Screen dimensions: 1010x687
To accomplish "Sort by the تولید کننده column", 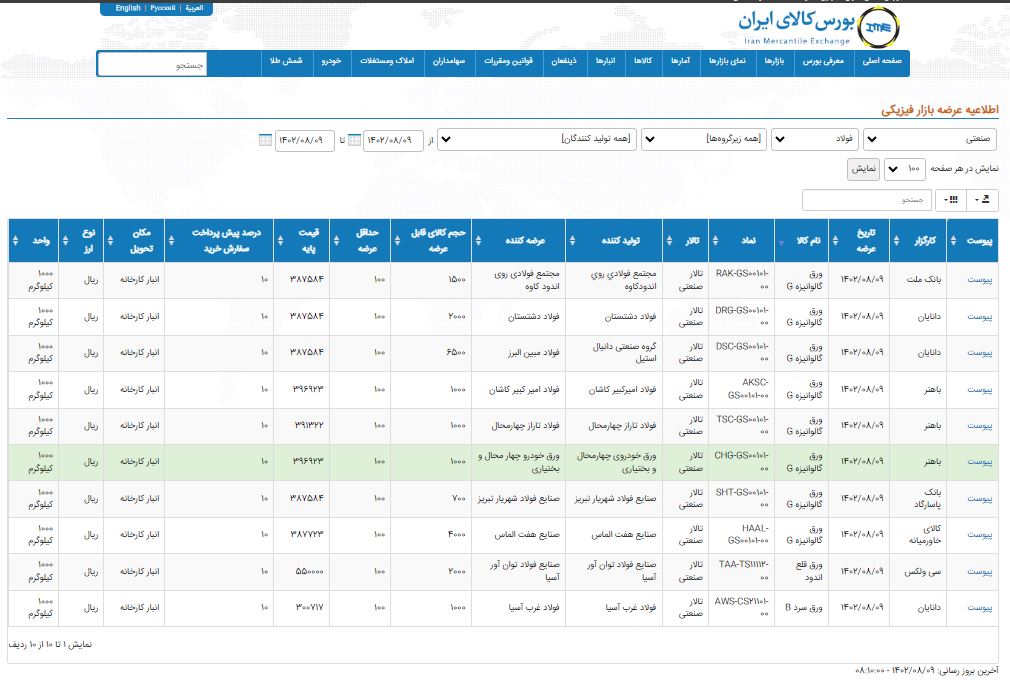I will point(614,241).
